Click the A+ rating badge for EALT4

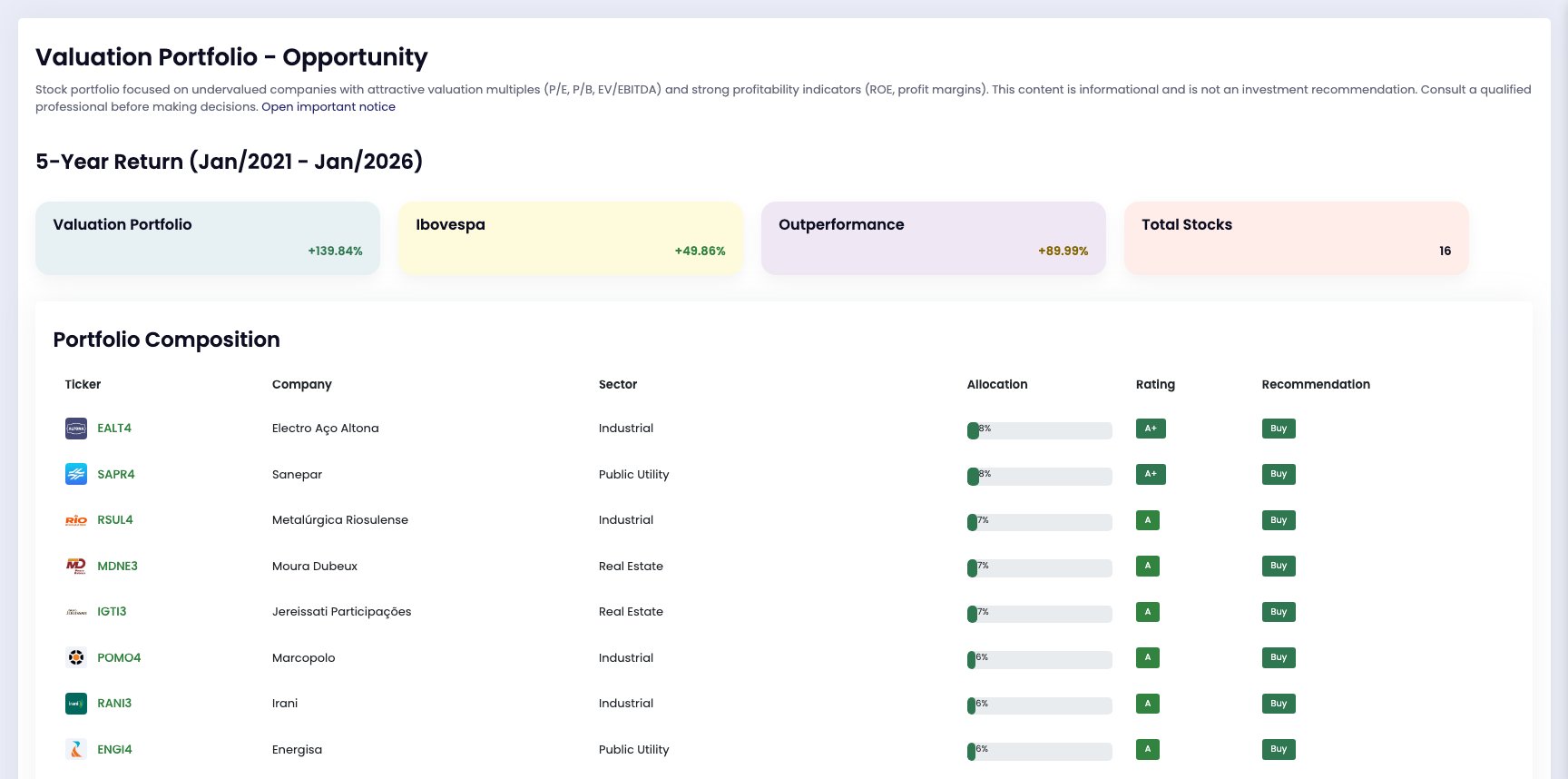pyautogui.click(x=1151, y=429)
